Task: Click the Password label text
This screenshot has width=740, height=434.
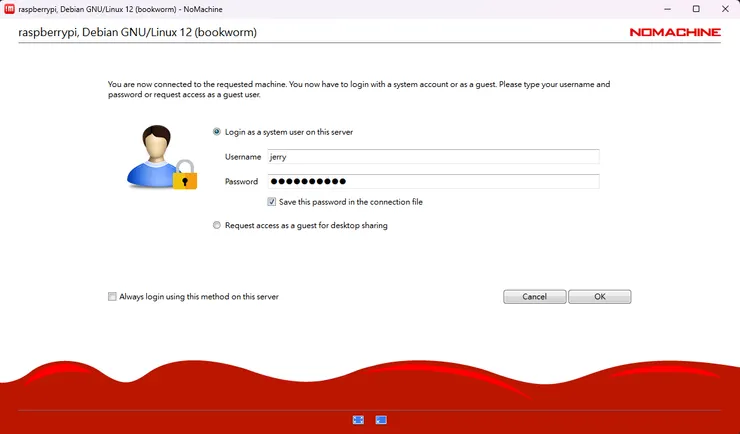Action: [241, 182]
